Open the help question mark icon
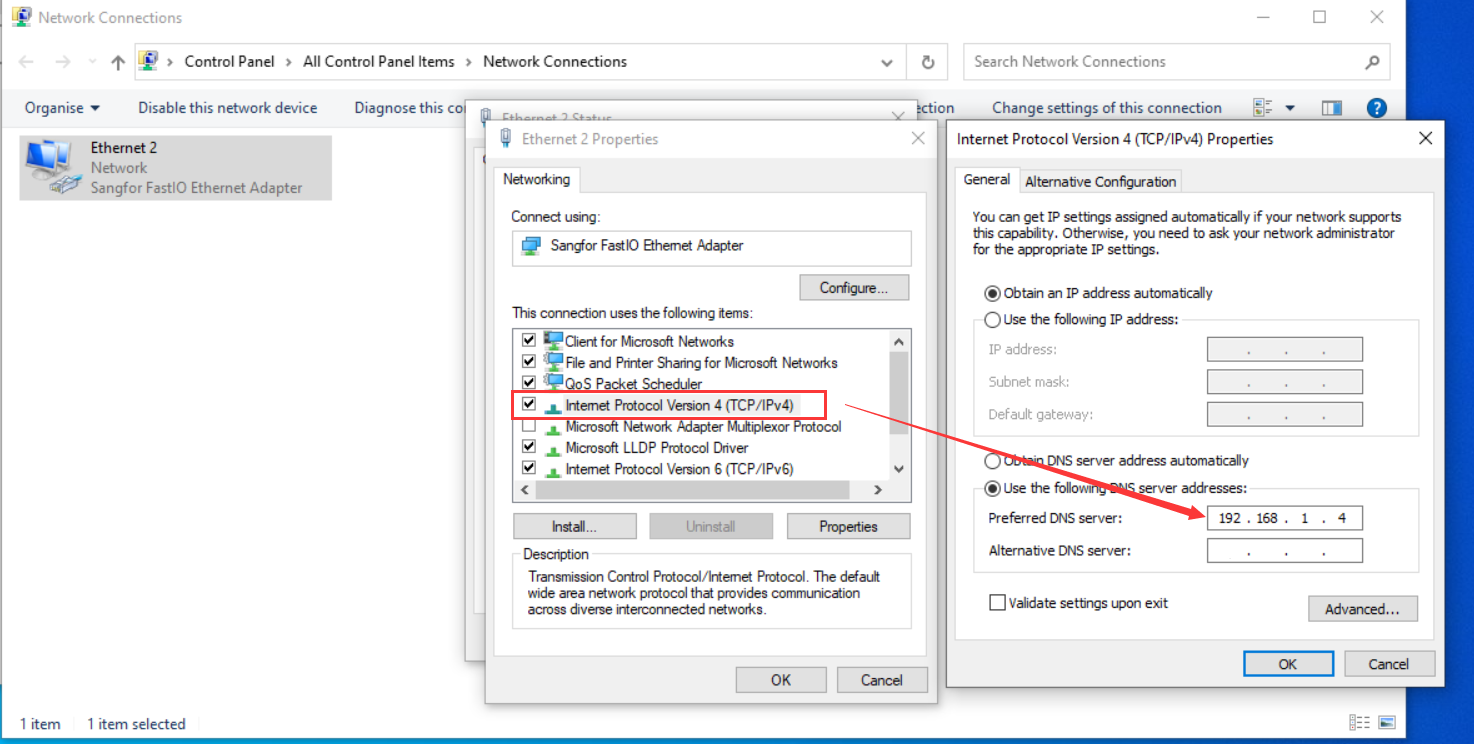Viewport: 1474px width, 744px height. pyautogui.click(x=1376, y=108)
